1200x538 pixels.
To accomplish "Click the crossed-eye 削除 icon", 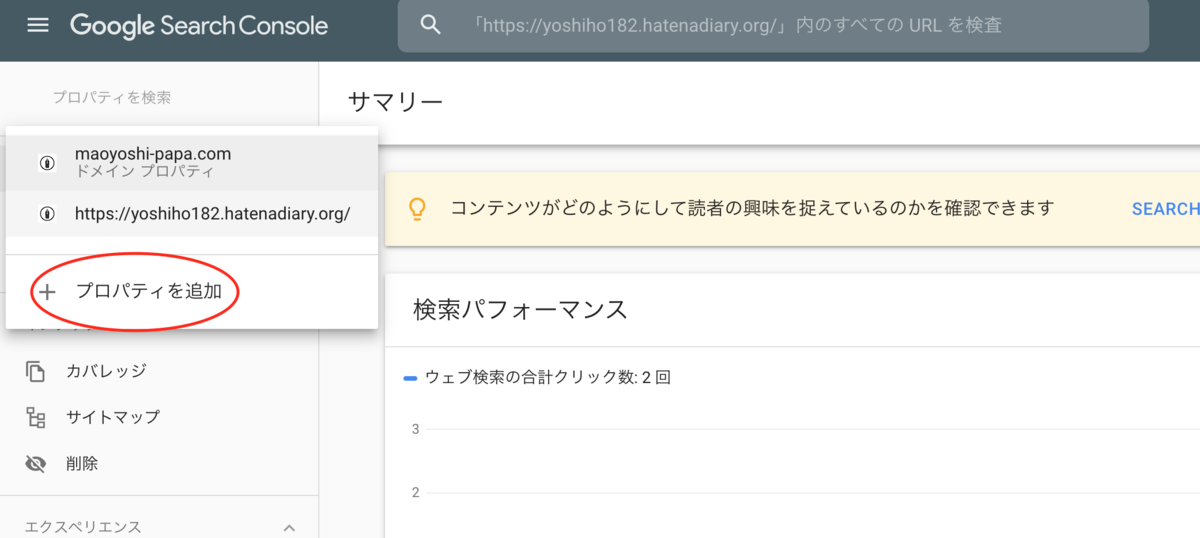I will (x=36, y=464).
